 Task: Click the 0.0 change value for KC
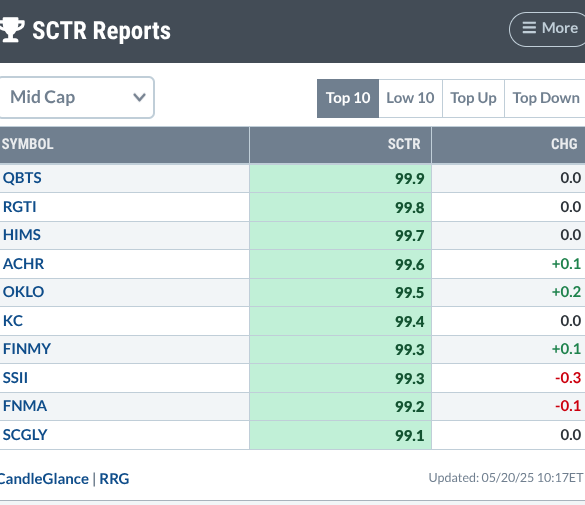point(570,321)
